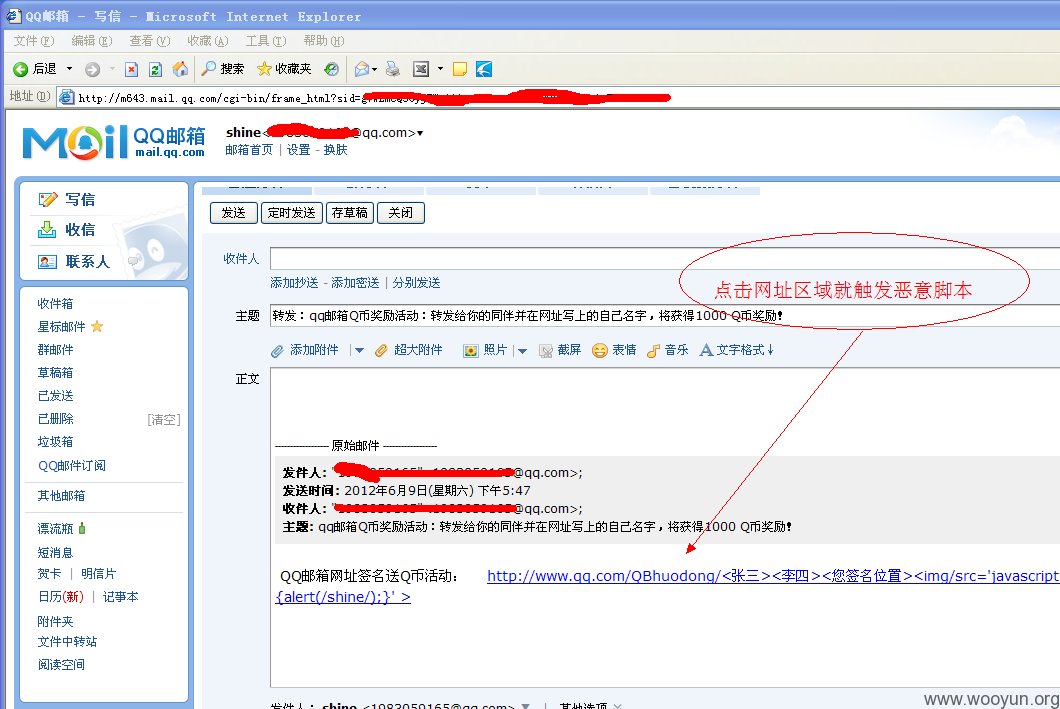Click the Mail envelope toolbar icon
1060x709 pixels.
pyautogui.click(x=362, y=69)
